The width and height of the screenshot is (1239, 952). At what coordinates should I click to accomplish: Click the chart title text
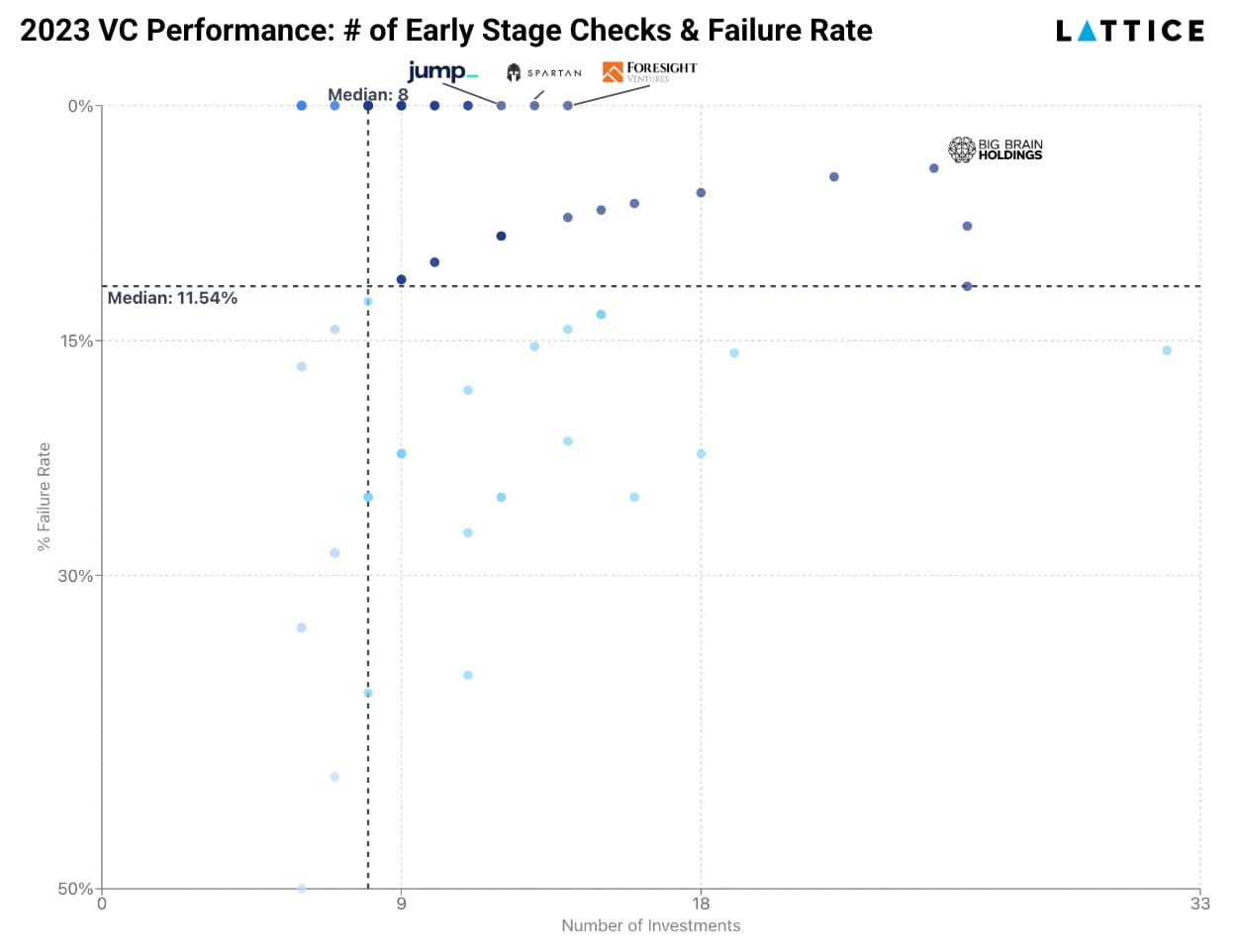tap(446, 31)
